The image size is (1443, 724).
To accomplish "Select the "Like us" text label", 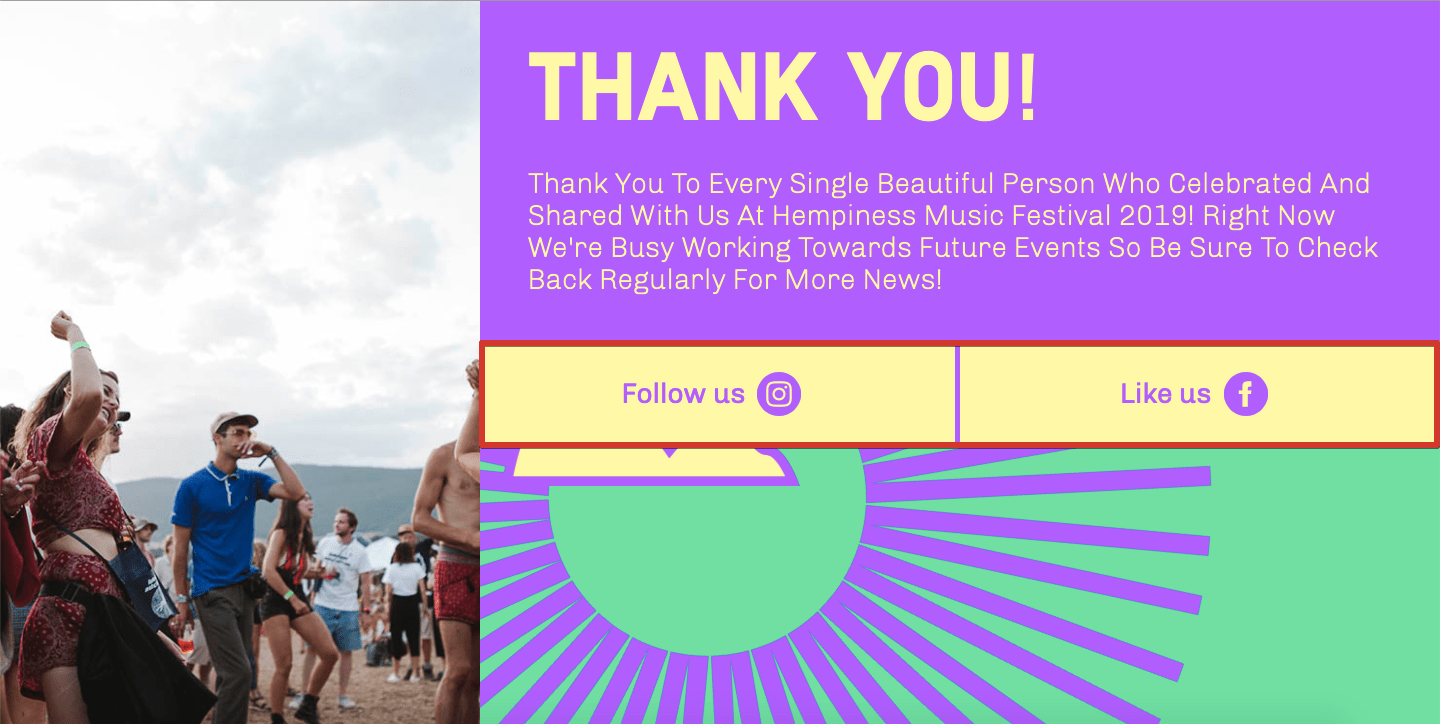I will point(1165,393).
